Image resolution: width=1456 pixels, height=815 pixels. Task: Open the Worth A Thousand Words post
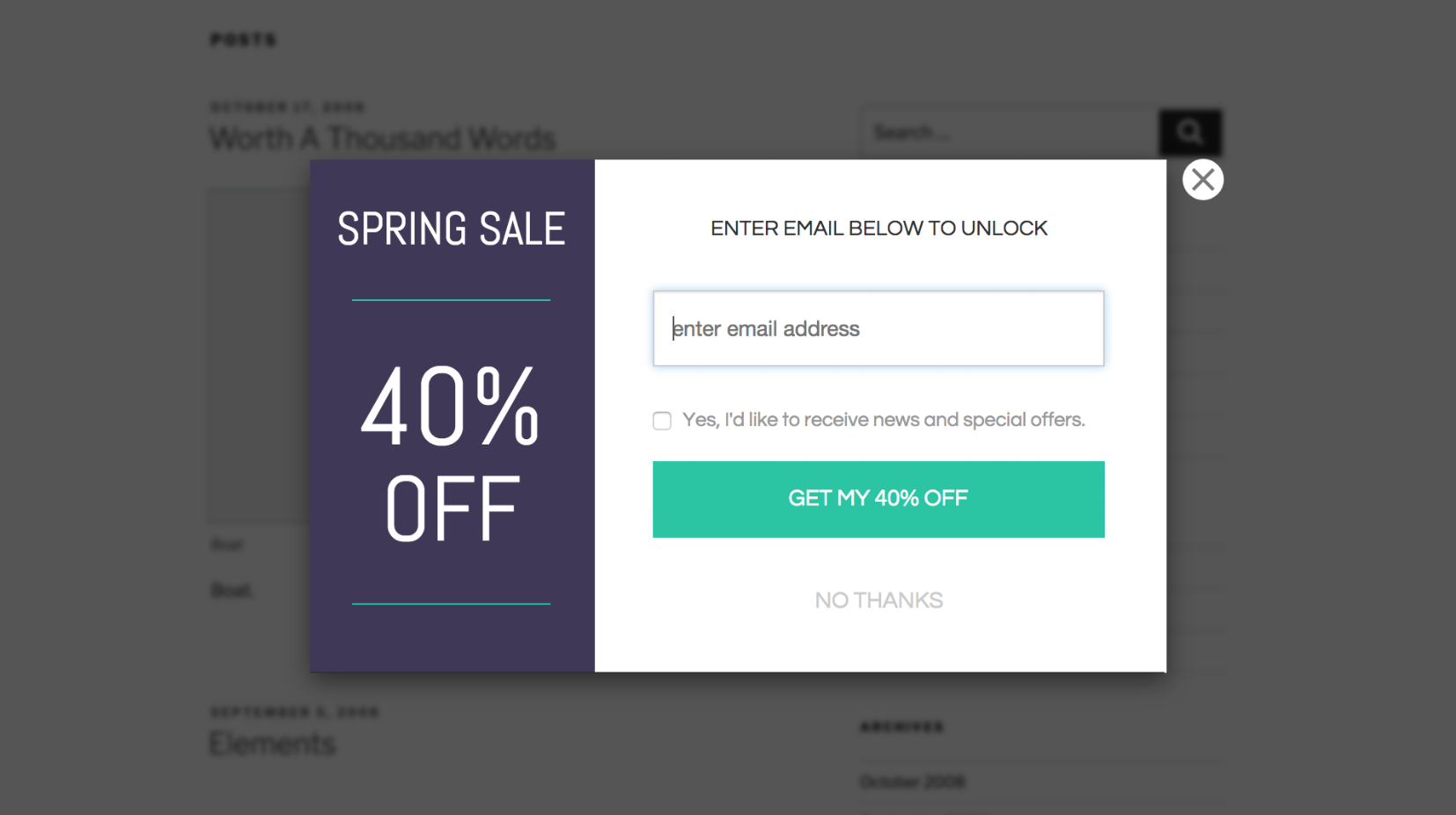(x=382, y=138)
